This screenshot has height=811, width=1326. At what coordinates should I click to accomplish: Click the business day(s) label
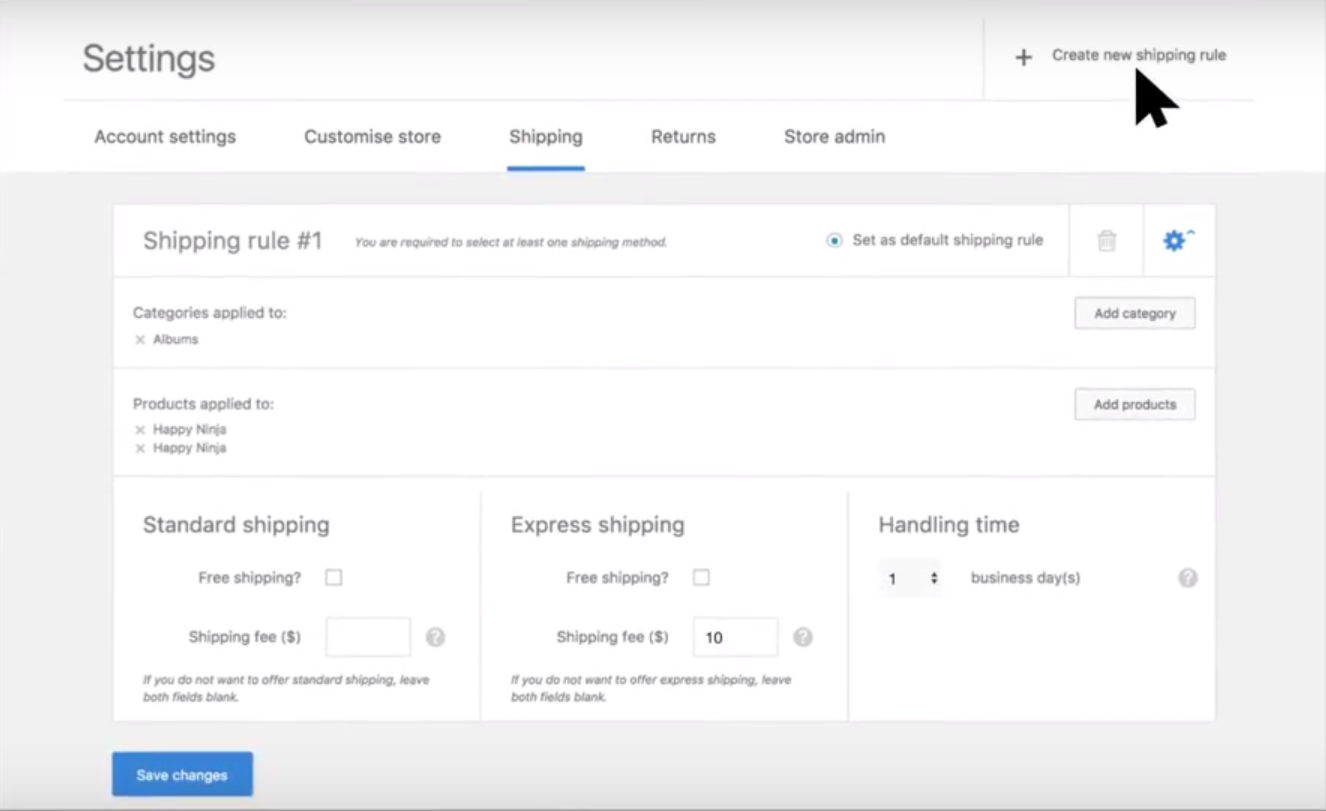[1026, 578]
